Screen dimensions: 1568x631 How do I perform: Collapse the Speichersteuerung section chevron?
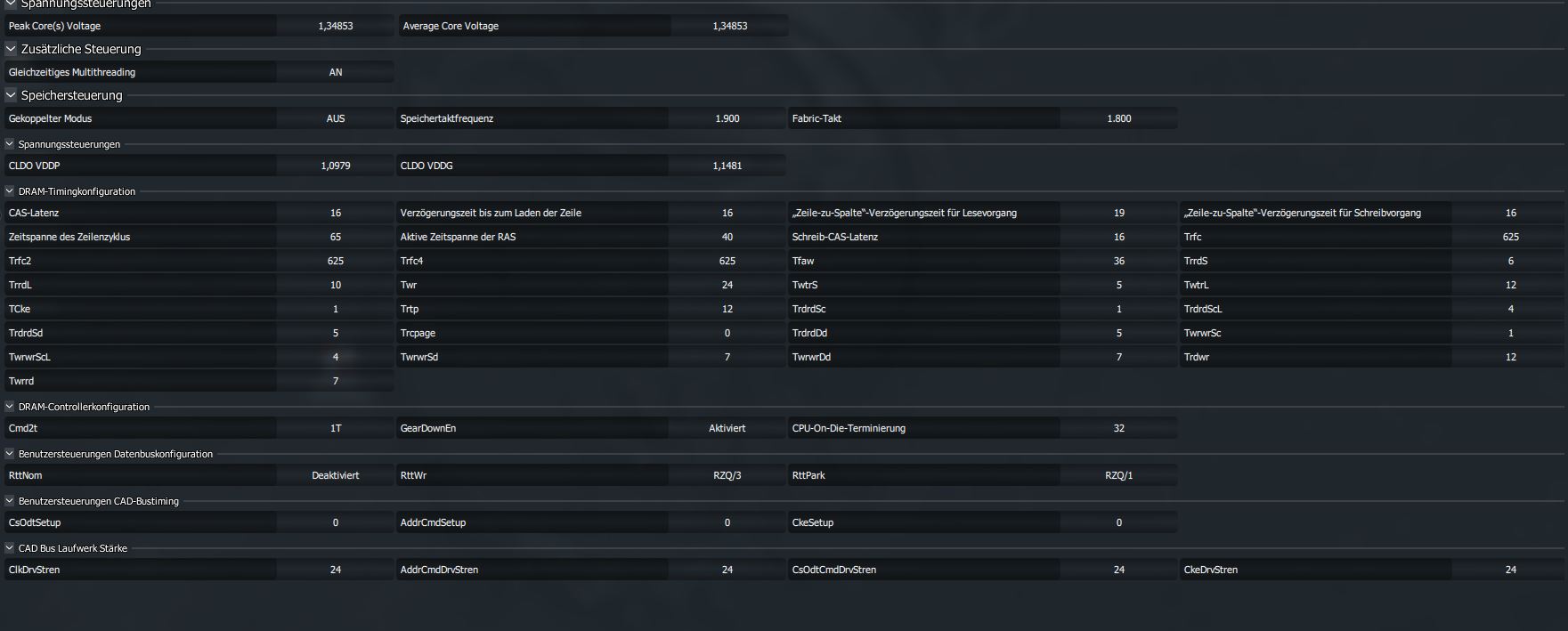pos(12,95)
